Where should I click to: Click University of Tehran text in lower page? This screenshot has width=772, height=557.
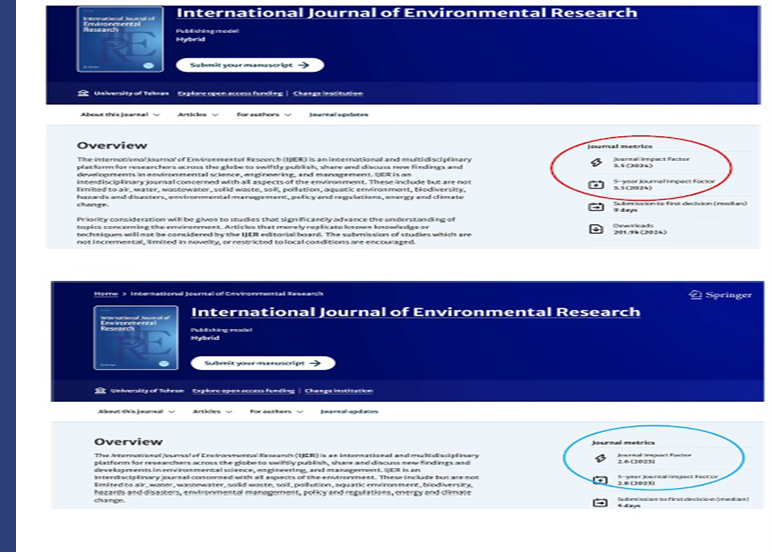(147, 391)
